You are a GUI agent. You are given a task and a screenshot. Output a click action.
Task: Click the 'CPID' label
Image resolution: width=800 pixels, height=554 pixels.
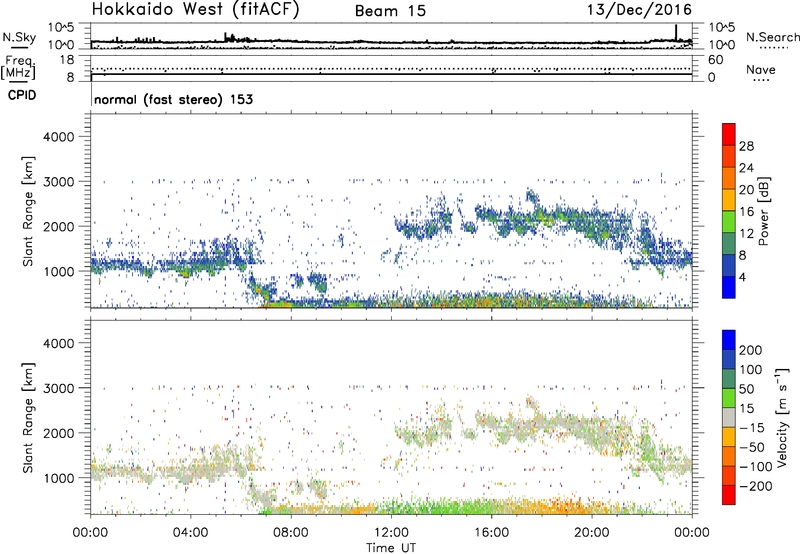tap(22, 95)
